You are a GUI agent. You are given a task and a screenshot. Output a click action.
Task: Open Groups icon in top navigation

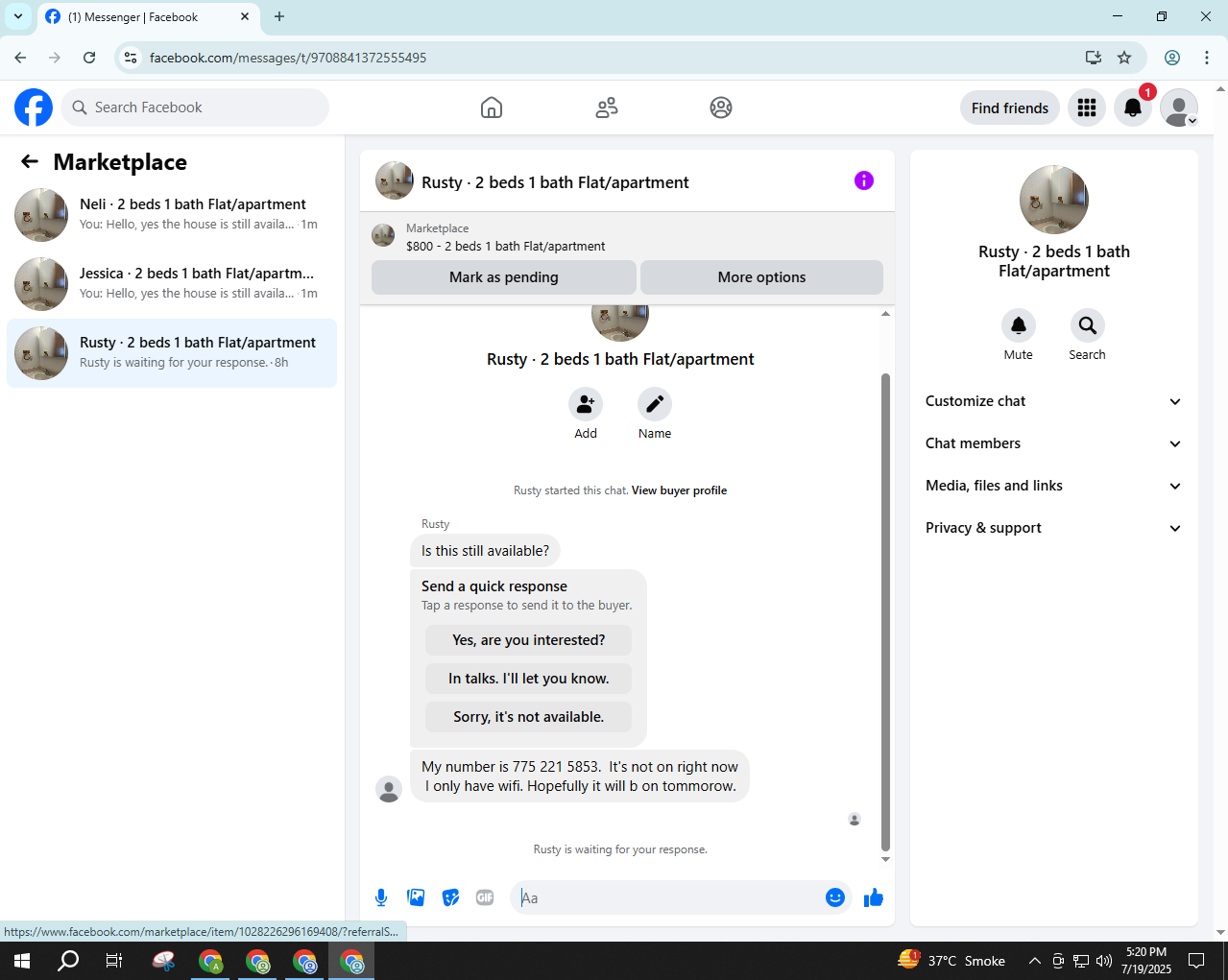[x=721, y=108]
